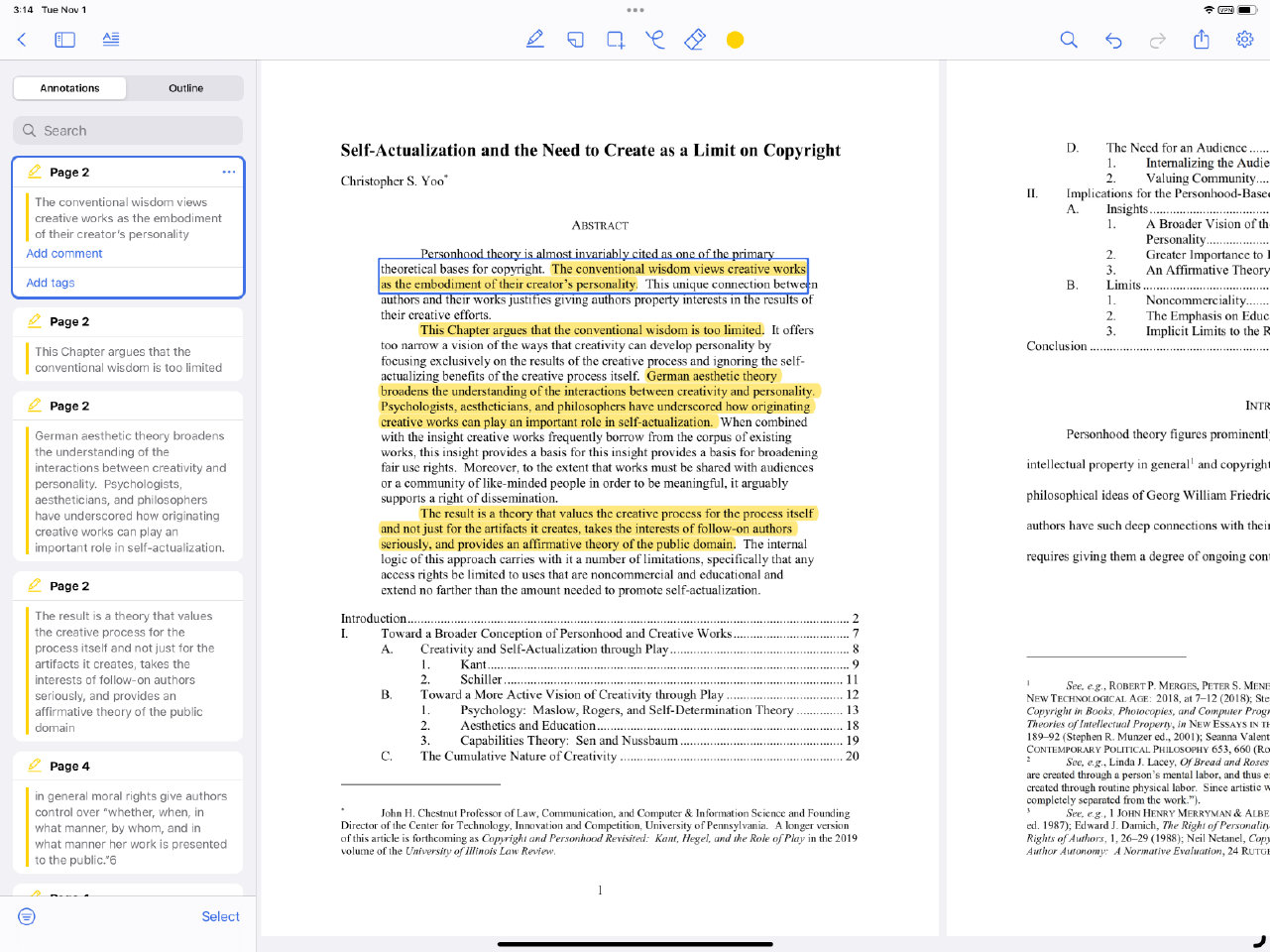1270x952 pixels.
Task: Toggle the sidebar panel visibility
Action: (x=65, y=40)
